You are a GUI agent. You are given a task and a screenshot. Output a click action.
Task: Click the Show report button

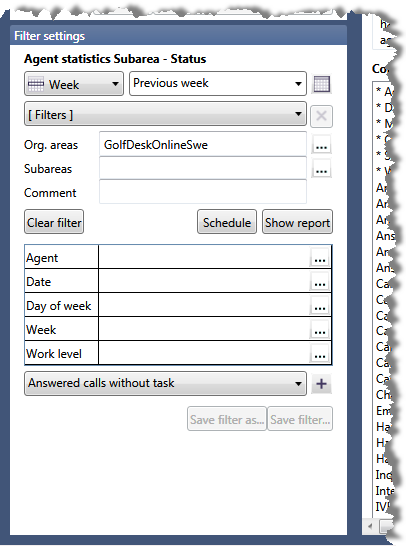[x=297, y=222]
